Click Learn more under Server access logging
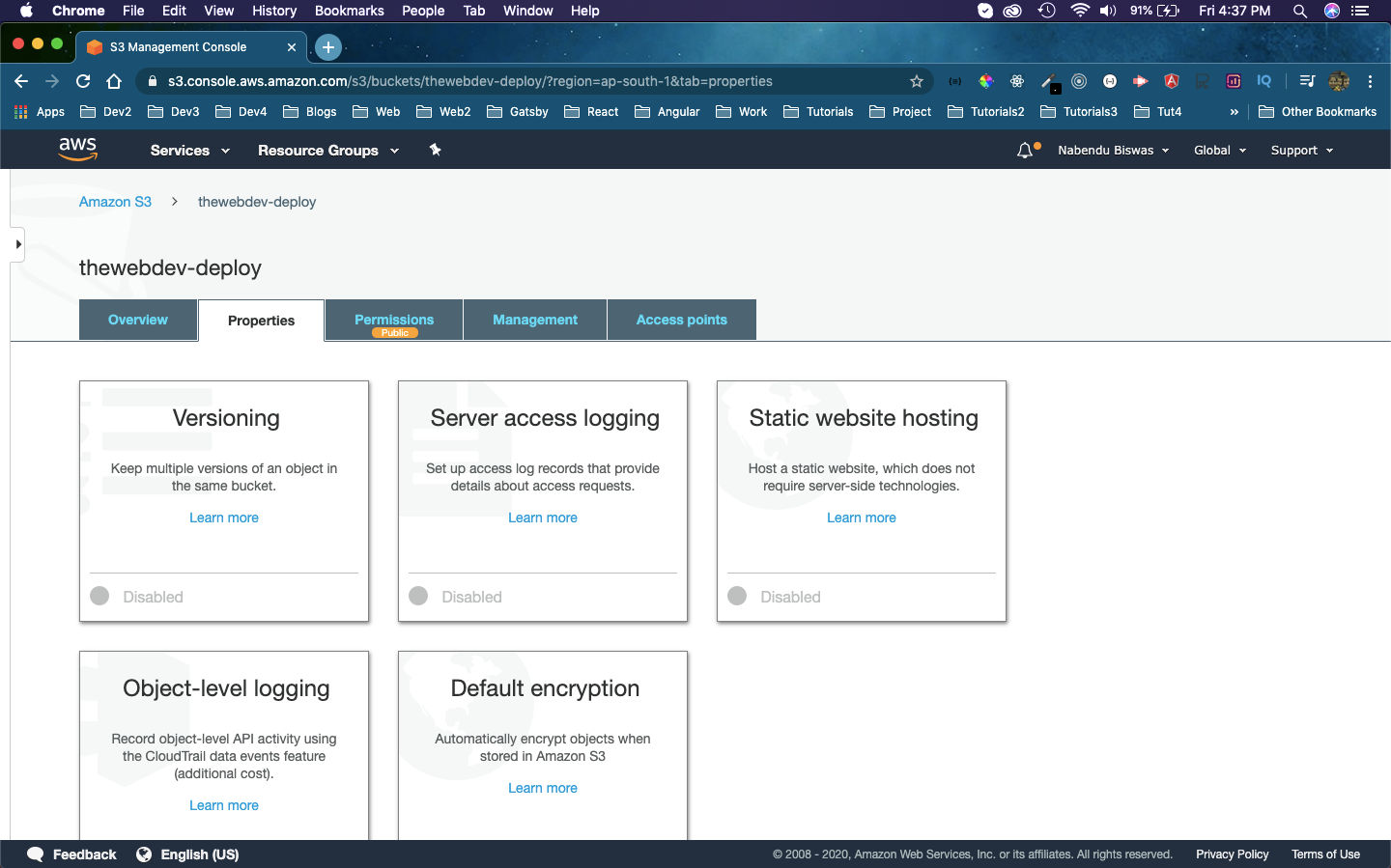The height and width of the screenshot is (868, 1391). point(543,518)
